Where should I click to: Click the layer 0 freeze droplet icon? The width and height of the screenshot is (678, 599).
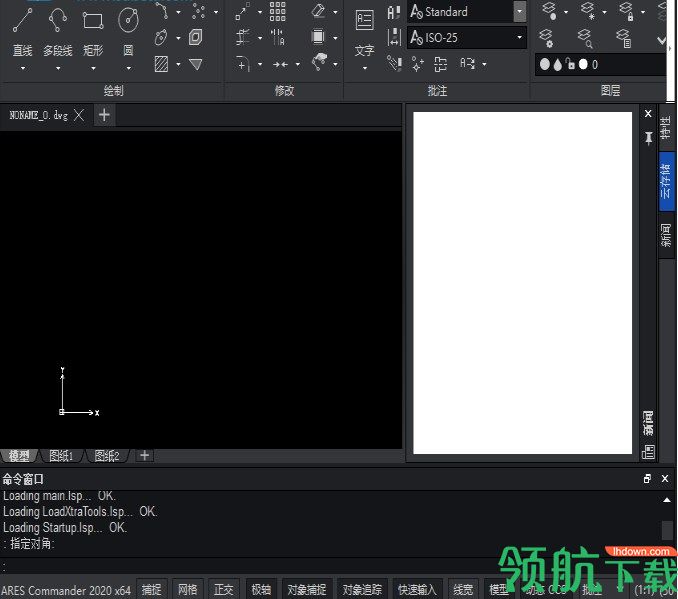[558, 64]
